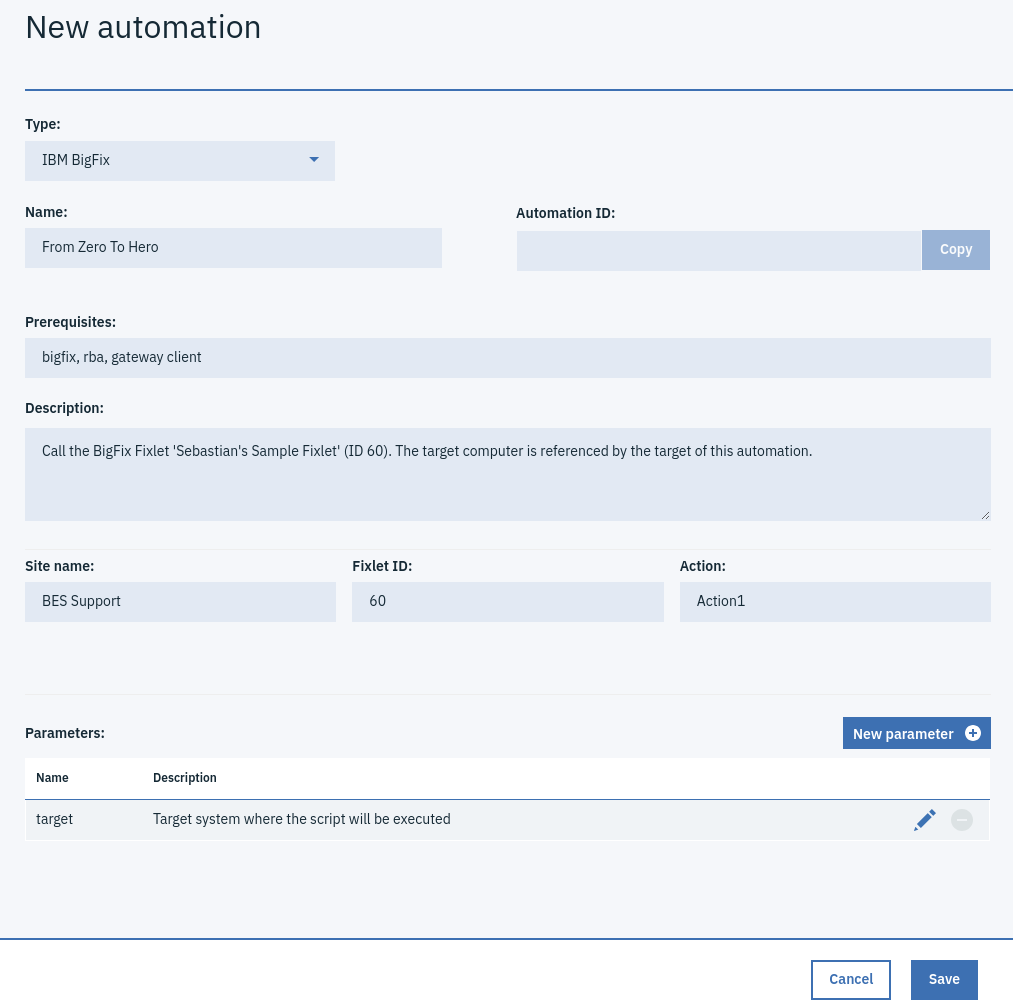Focus the Action field 'Action1'

[835, 602]
